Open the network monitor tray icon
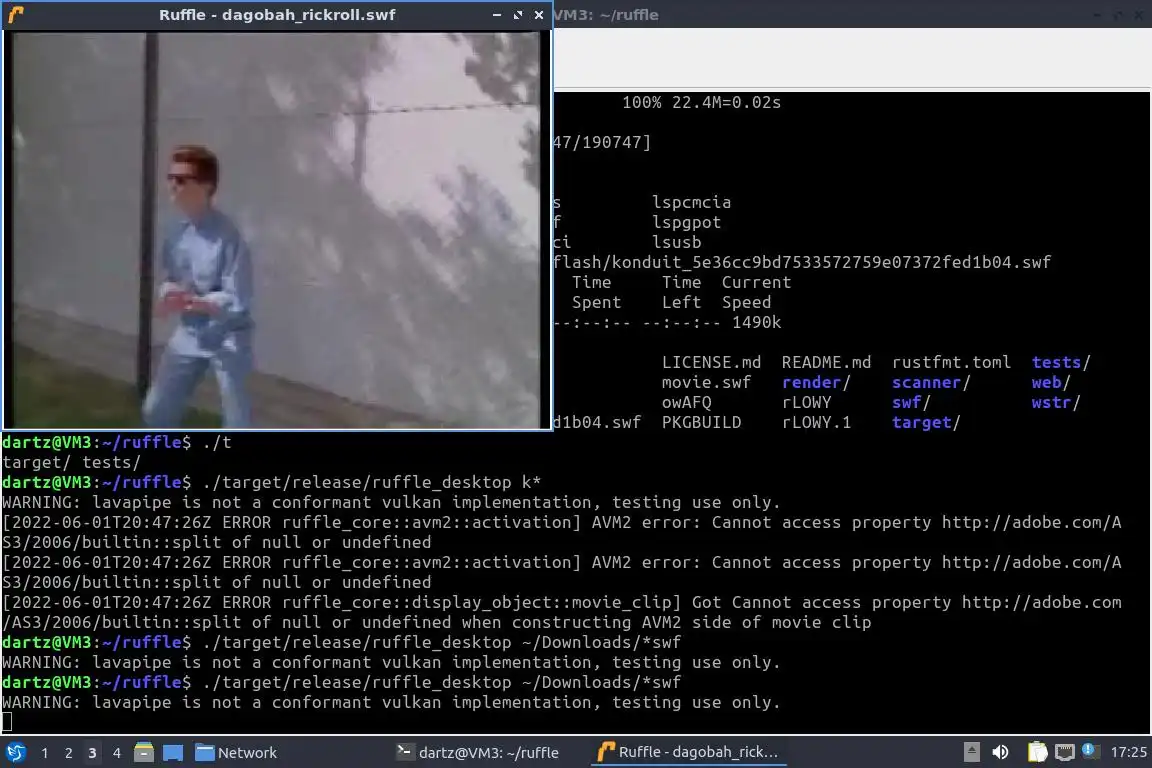This screenshot has width=1152, height=768. click(x=1065, y=752)
